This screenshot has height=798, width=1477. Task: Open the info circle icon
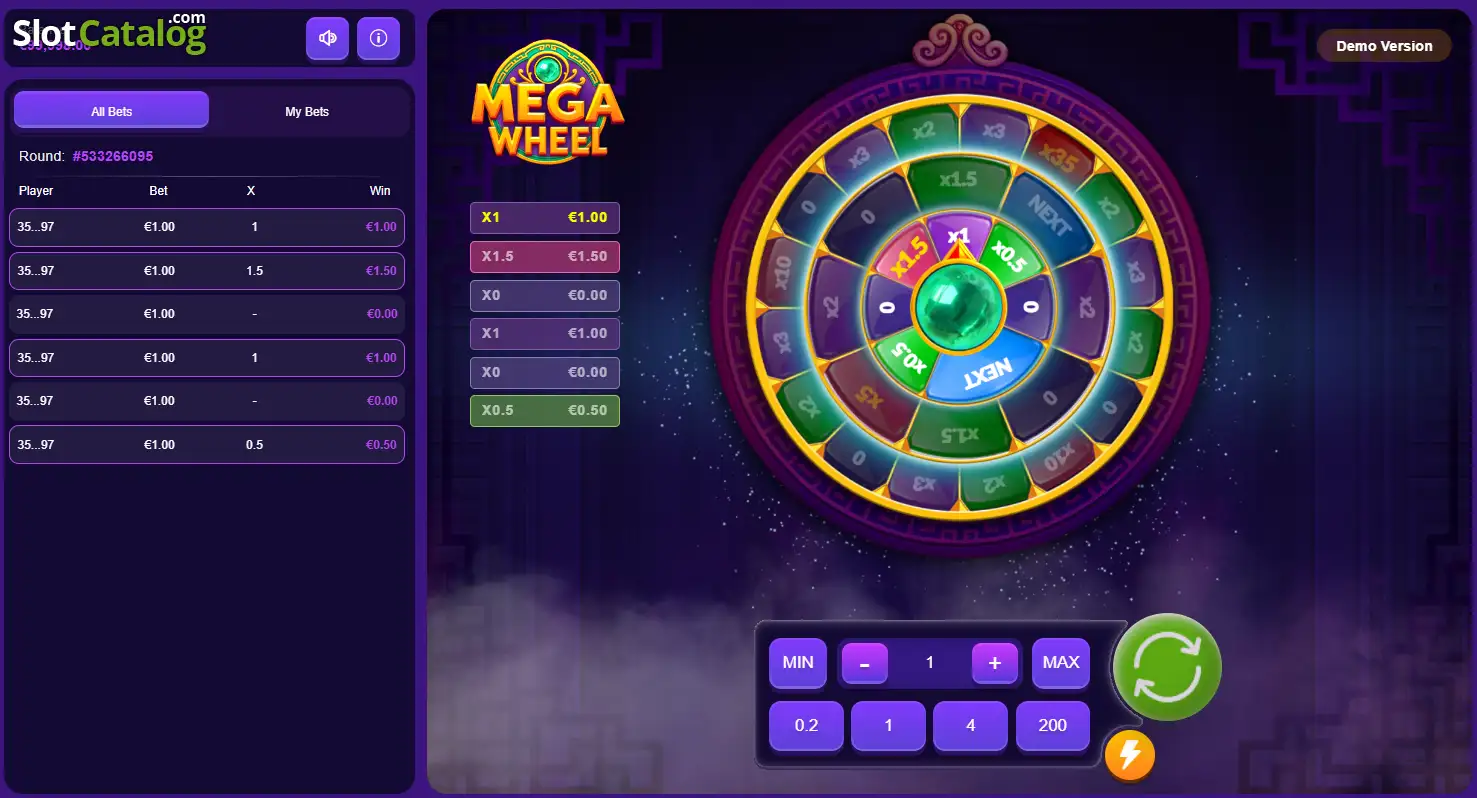378,39
